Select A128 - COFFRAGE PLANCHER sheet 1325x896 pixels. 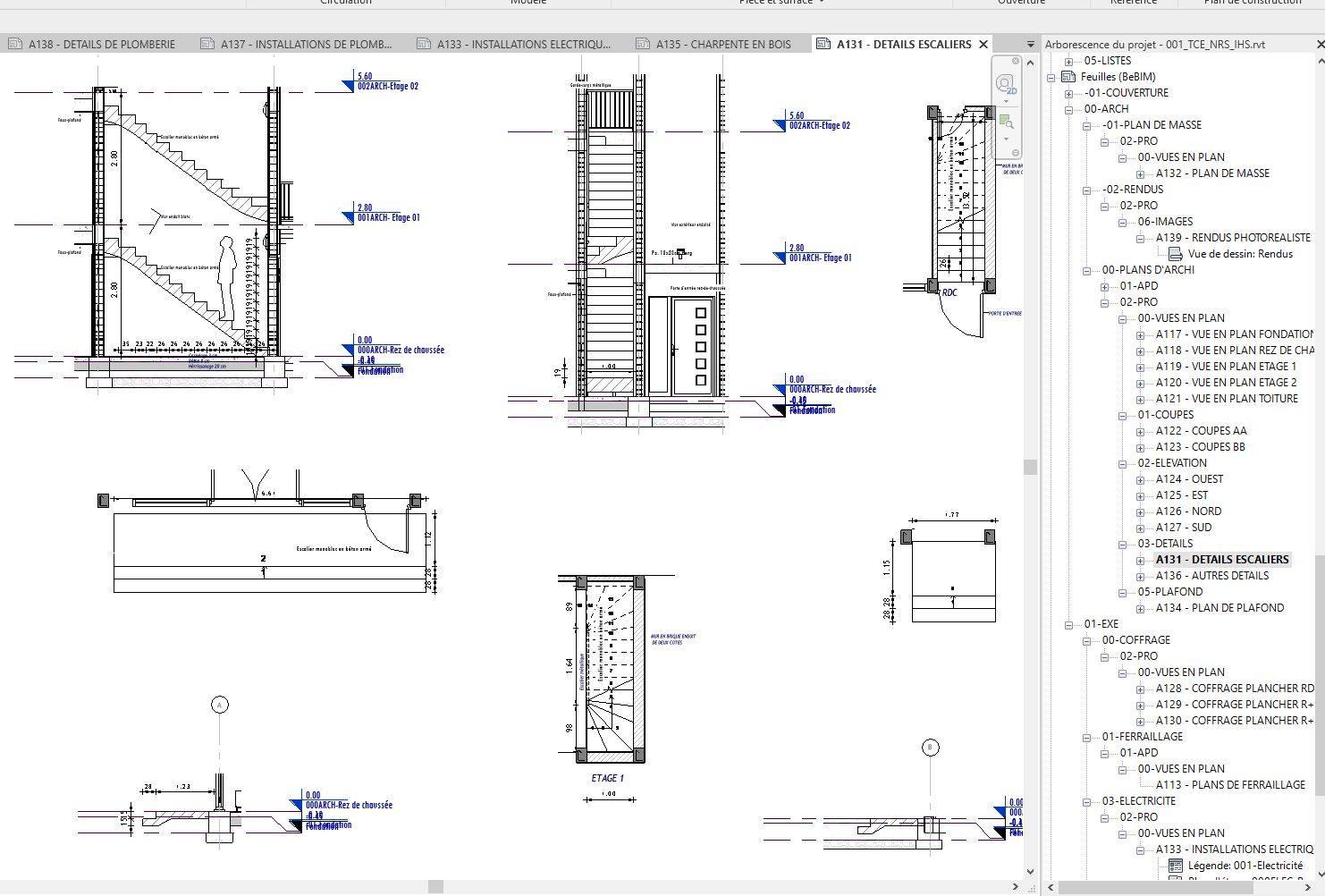tap(1235, 689)
